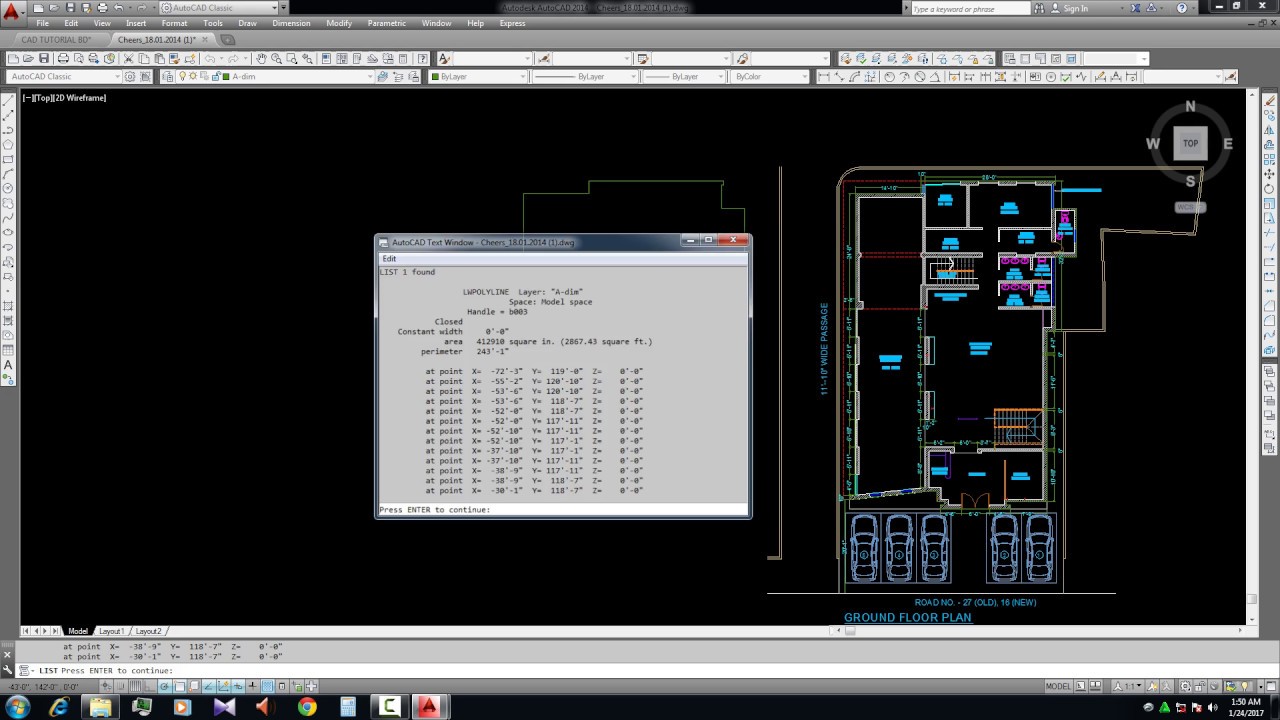Expand the A-dim layer dropdown
Viewport: 1280px width, 720px height.
[x=370, y=76]
